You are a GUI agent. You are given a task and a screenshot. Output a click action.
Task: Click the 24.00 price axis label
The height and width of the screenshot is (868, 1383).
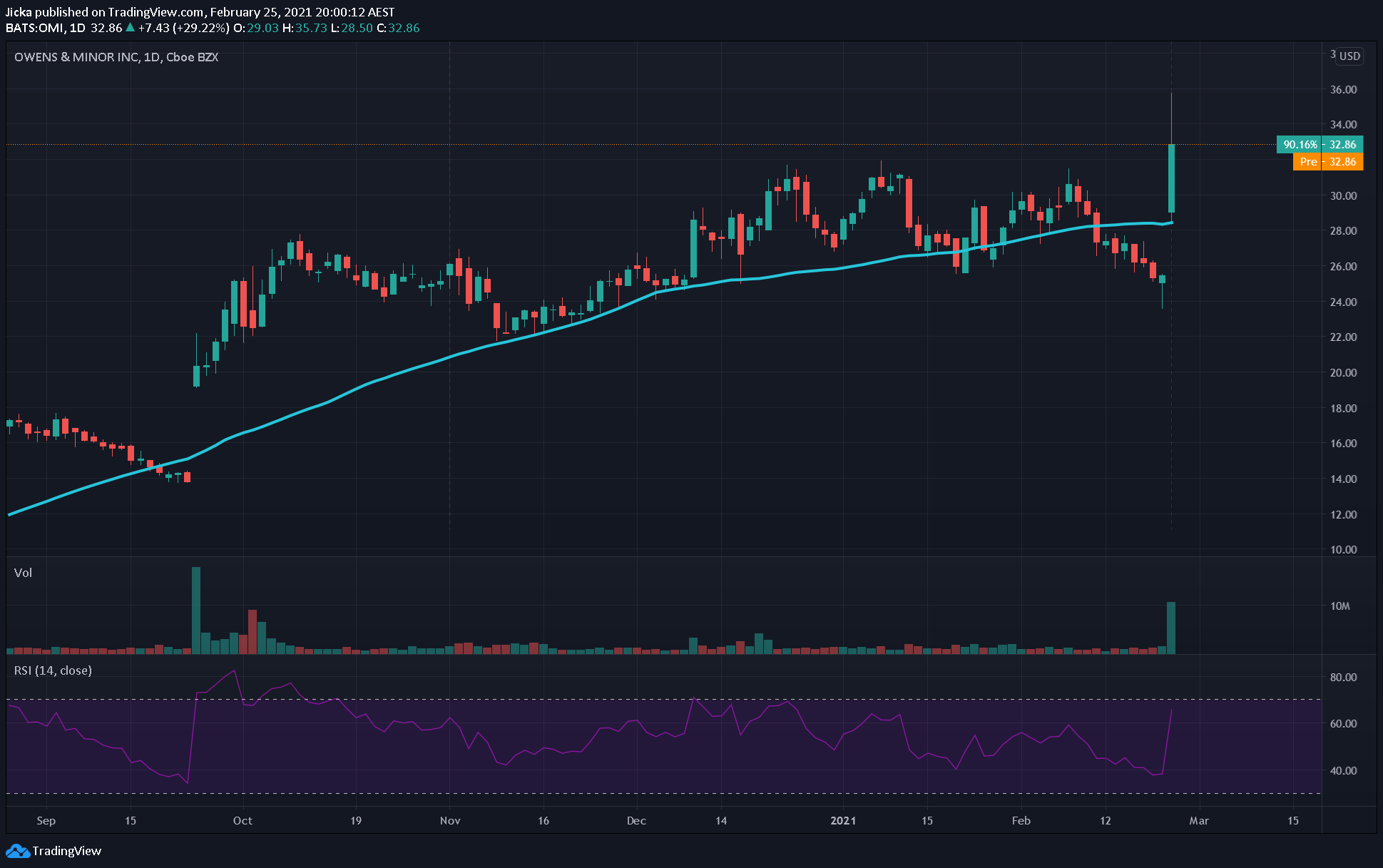pyautogui.click(x=1343, y=302)
